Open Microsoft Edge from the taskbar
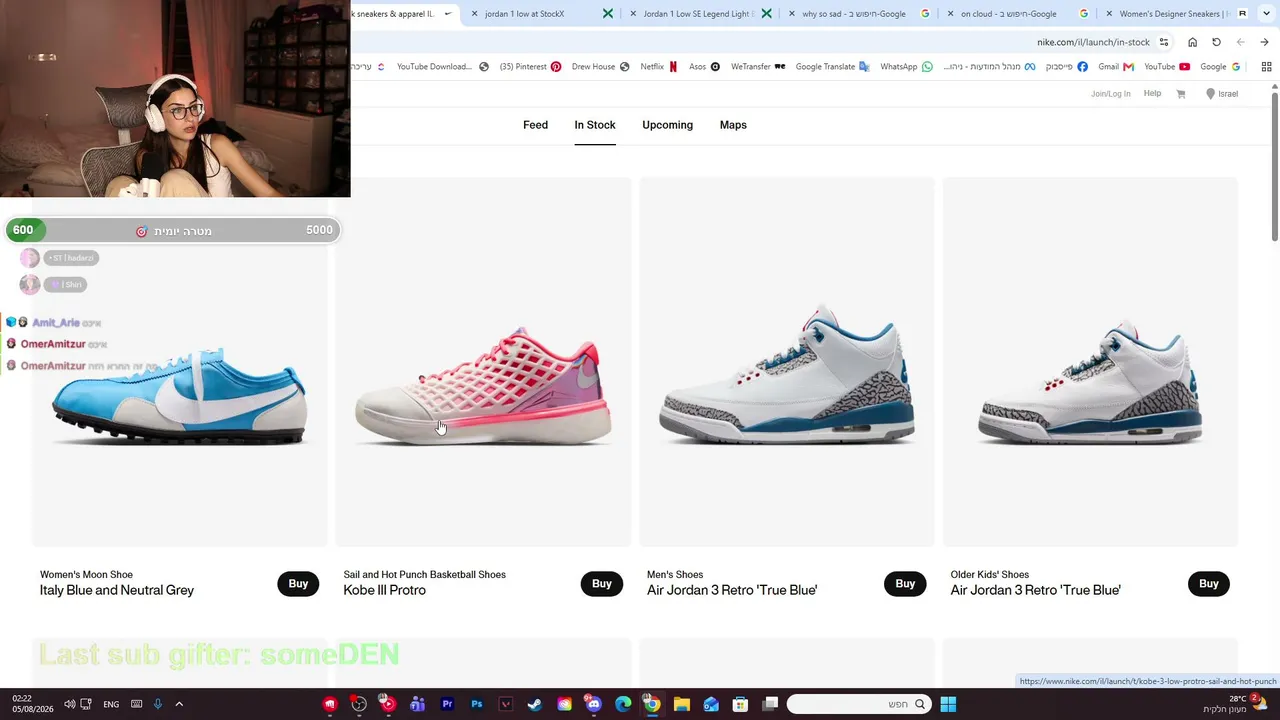This screenshot has height=720, width=1280. tap(623, 704)
